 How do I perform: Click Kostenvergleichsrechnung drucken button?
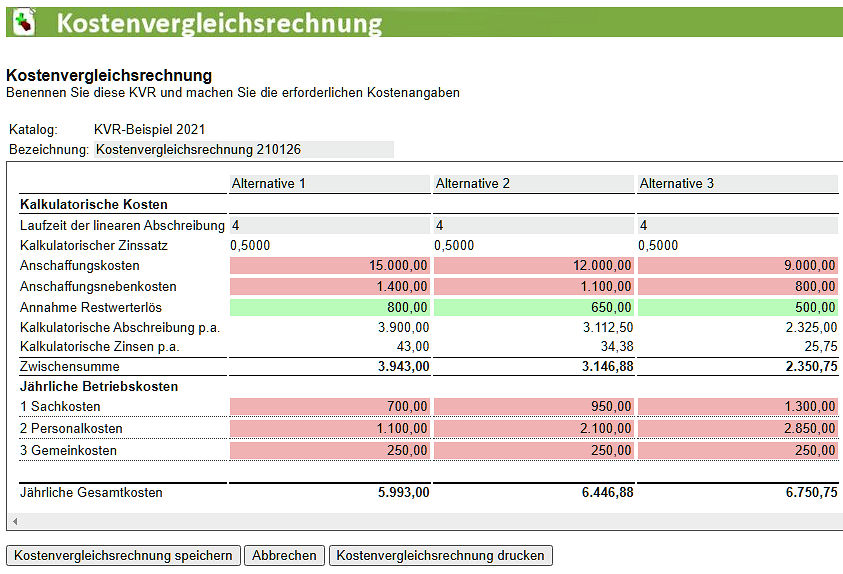click(x=440, y=556)
